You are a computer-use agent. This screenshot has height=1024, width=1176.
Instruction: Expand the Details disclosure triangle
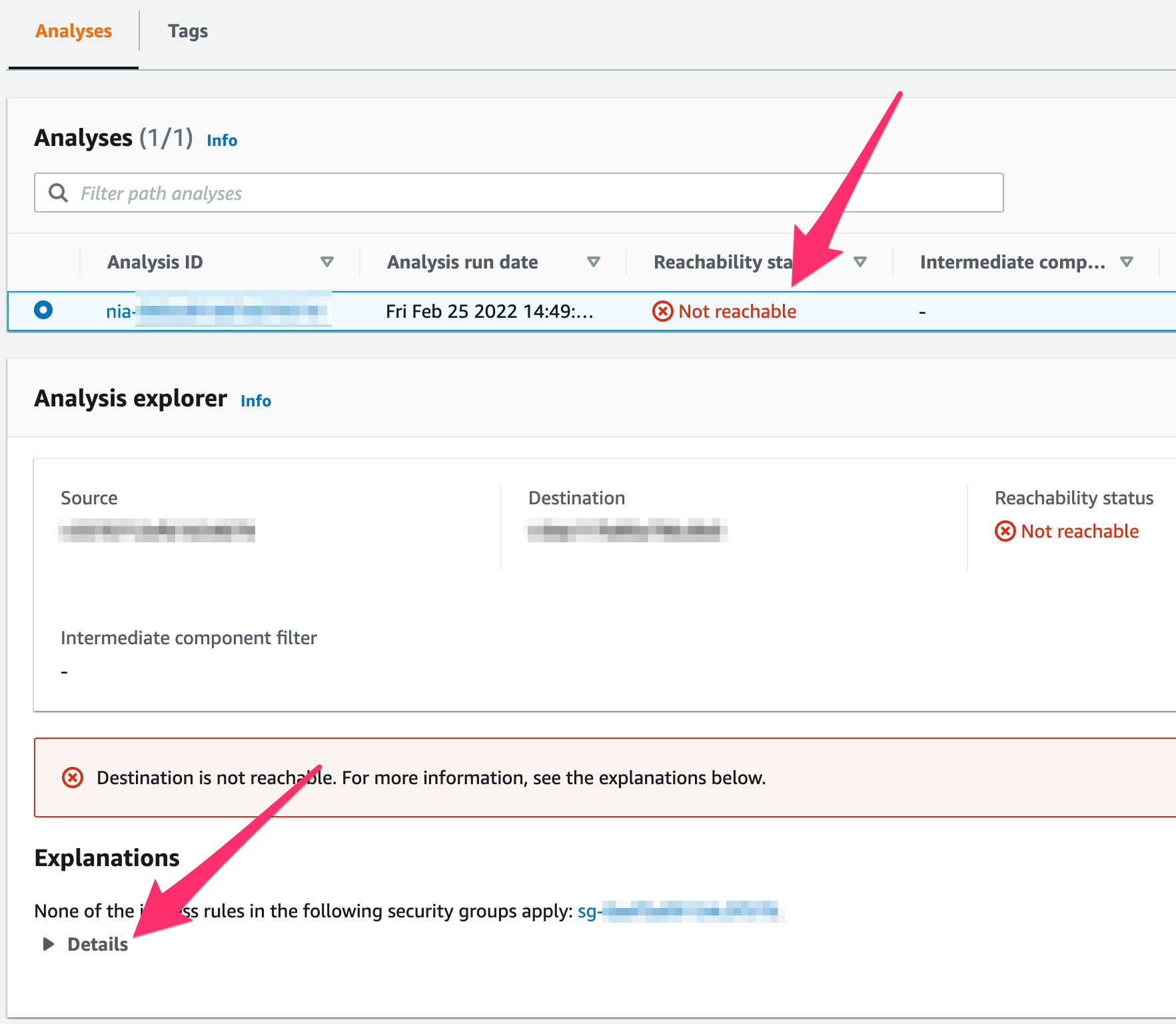point(49,944)
